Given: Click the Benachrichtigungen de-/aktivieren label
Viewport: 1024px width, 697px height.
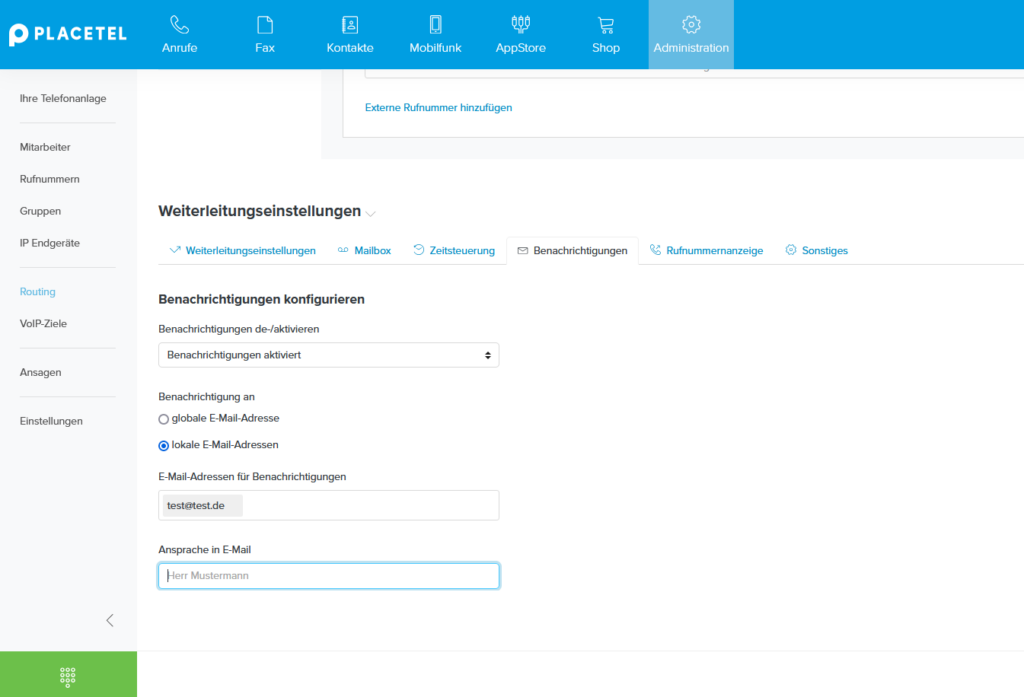Looking at the screenshot, I should point(238,329).
